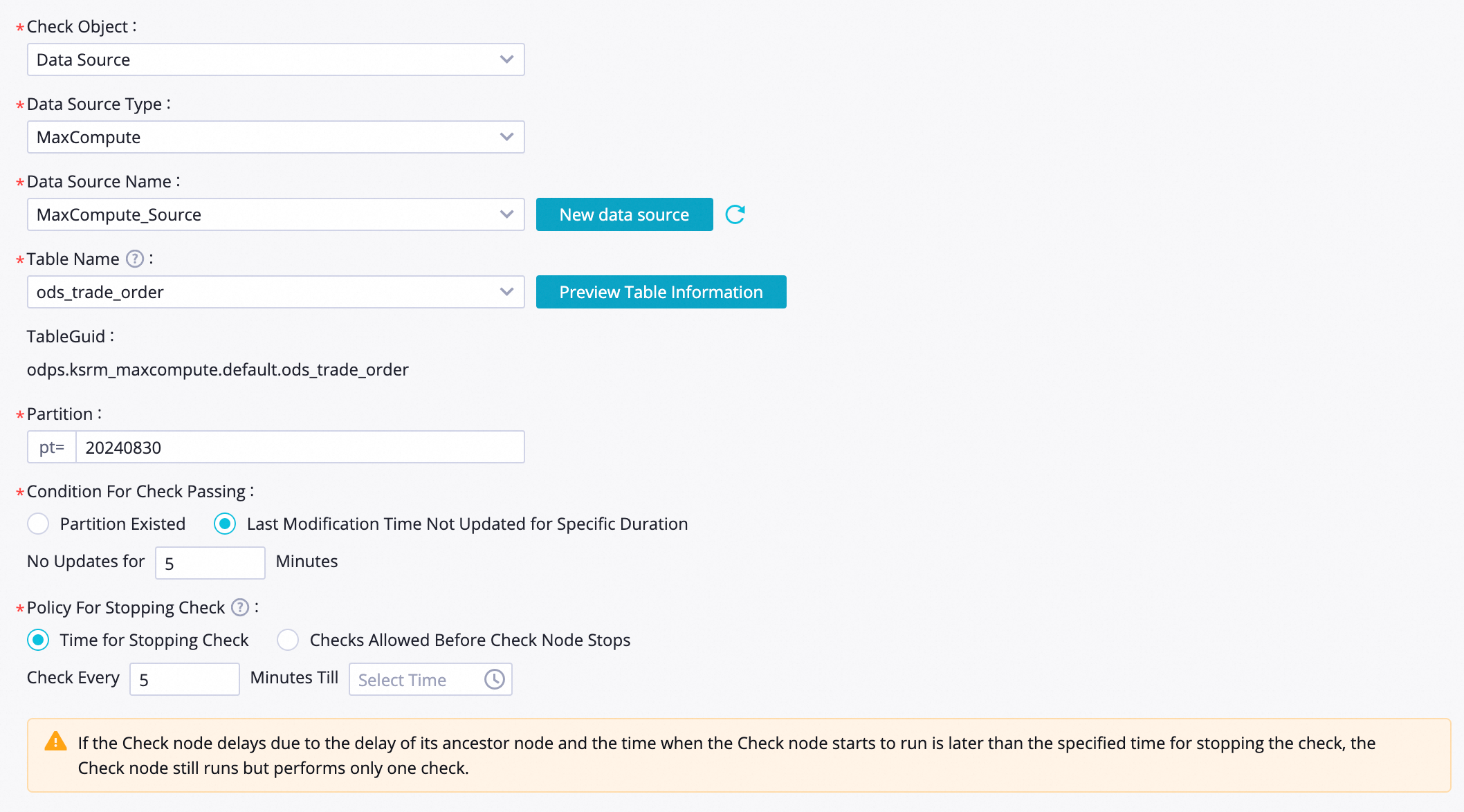Refresh the data source list
The image size is (1464, 812).
[x=735, y=214]
